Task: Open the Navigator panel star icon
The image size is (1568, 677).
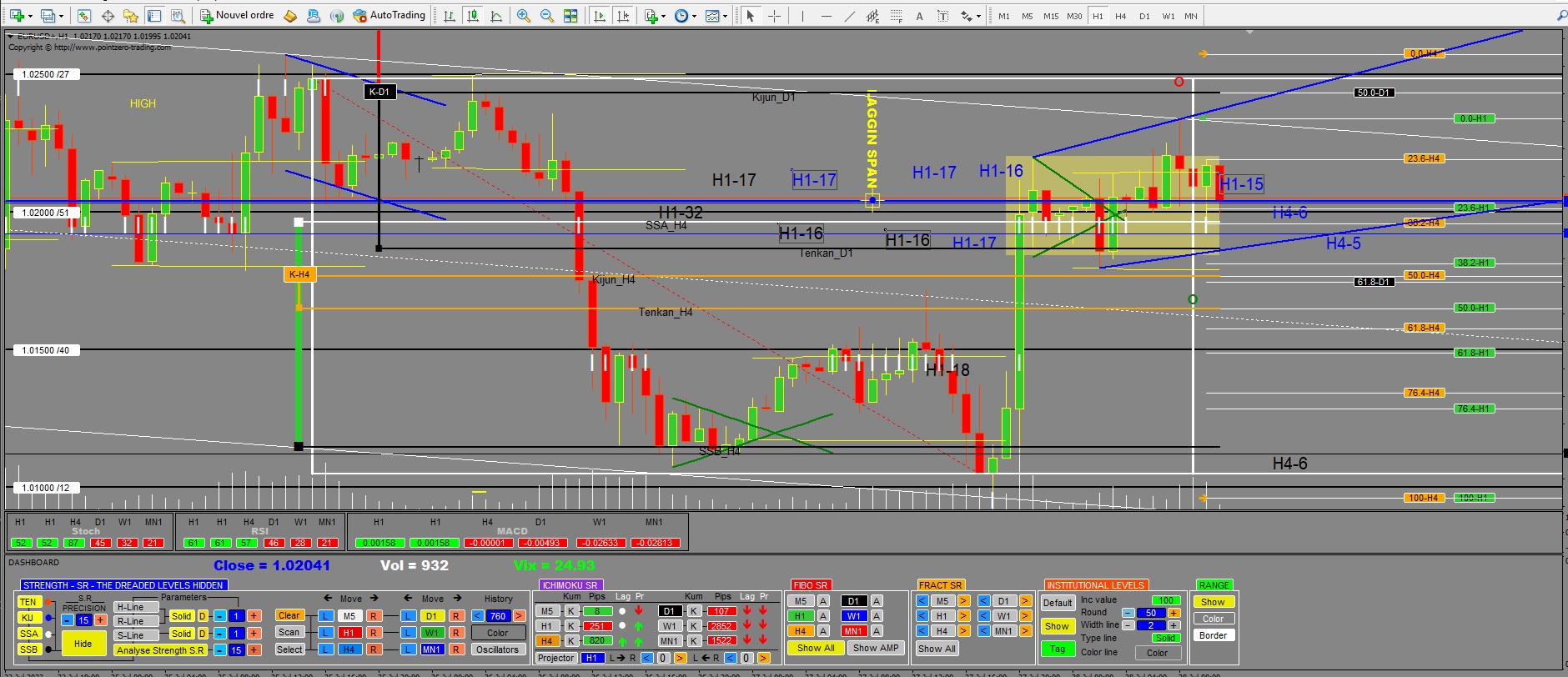Action: click(130, 16)
